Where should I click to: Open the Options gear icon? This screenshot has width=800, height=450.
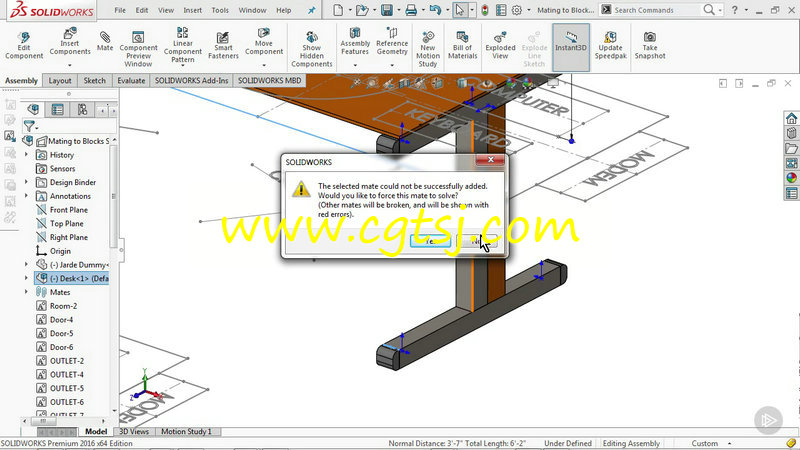[x=517, y=10]
